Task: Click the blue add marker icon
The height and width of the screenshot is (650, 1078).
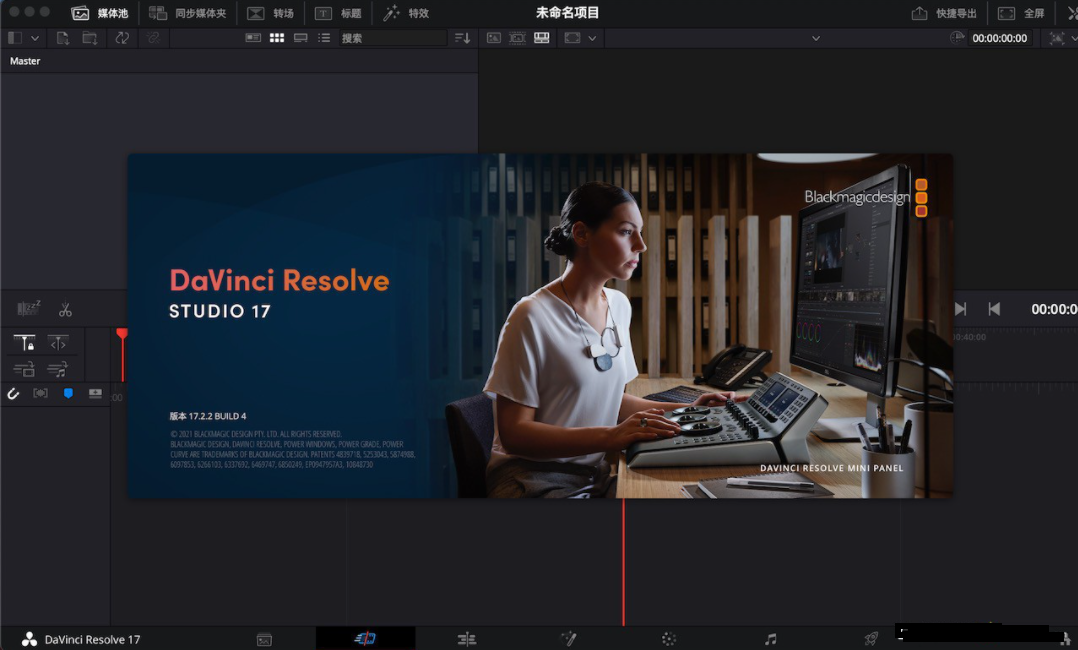Action: point(68,393)
